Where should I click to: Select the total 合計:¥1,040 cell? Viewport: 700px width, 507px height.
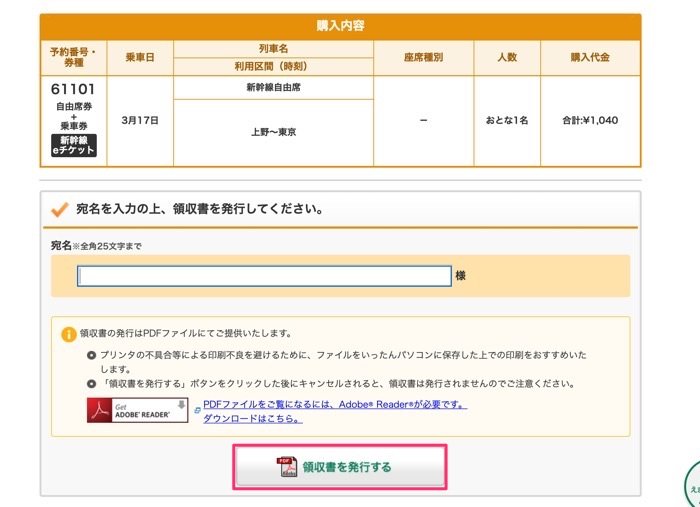point(590,121)
